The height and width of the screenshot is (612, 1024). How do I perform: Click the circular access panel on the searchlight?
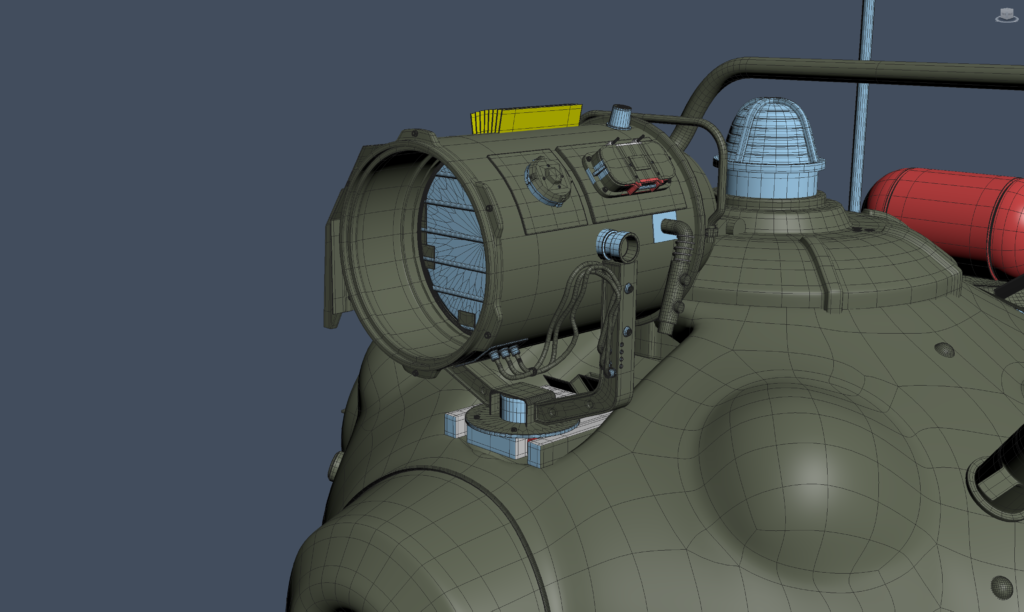point(548,180)
